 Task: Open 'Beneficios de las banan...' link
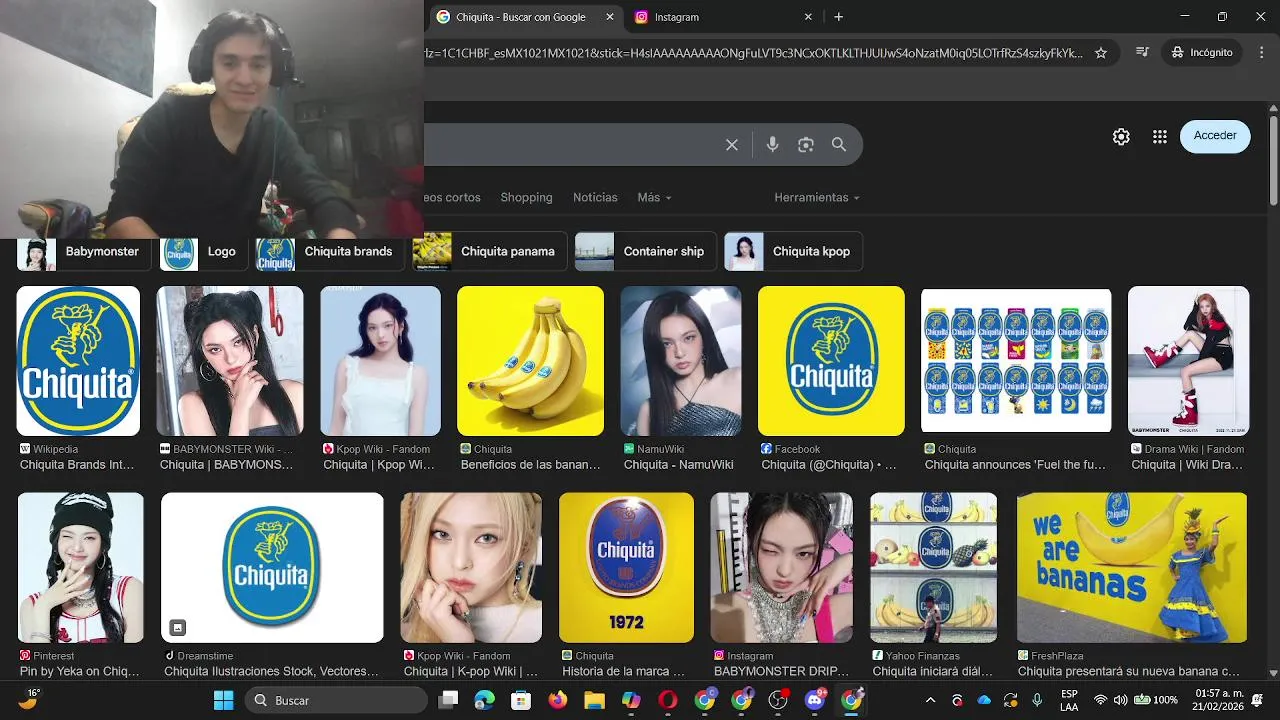(531, 465)
